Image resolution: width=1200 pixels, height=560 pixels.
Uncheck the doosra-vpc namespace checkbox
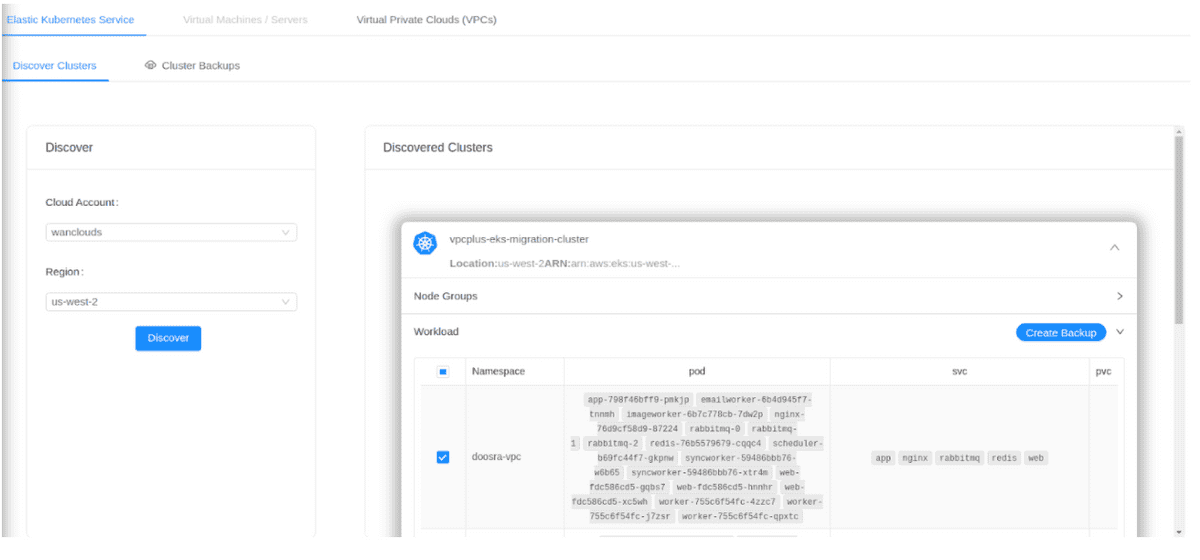click(x=443, y=458)
